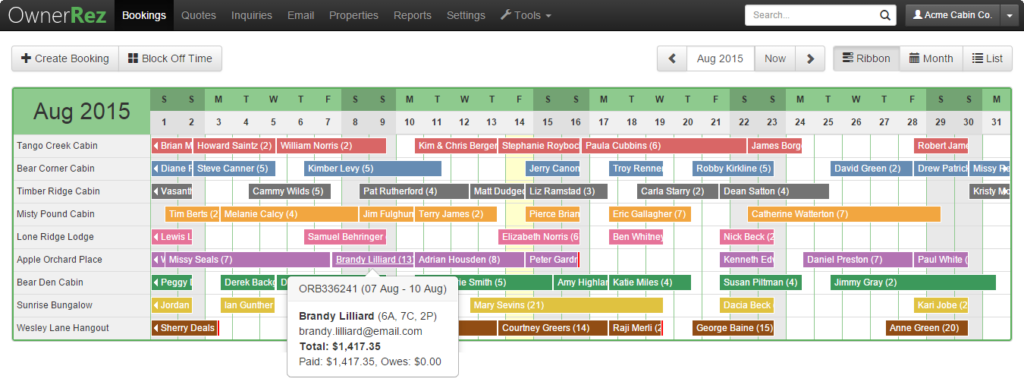Image resolution: width=1024 pixels, height=385 pixels.
Task: Open Dean Satton (4) booking
Action: 775,191
